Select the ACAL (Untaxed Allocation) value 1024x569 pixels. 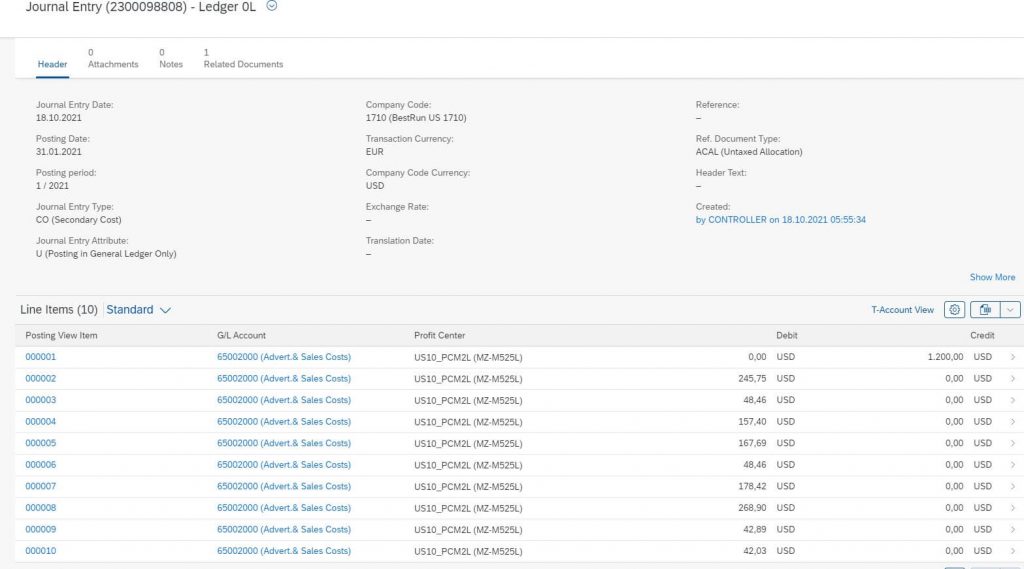point(749,152)
